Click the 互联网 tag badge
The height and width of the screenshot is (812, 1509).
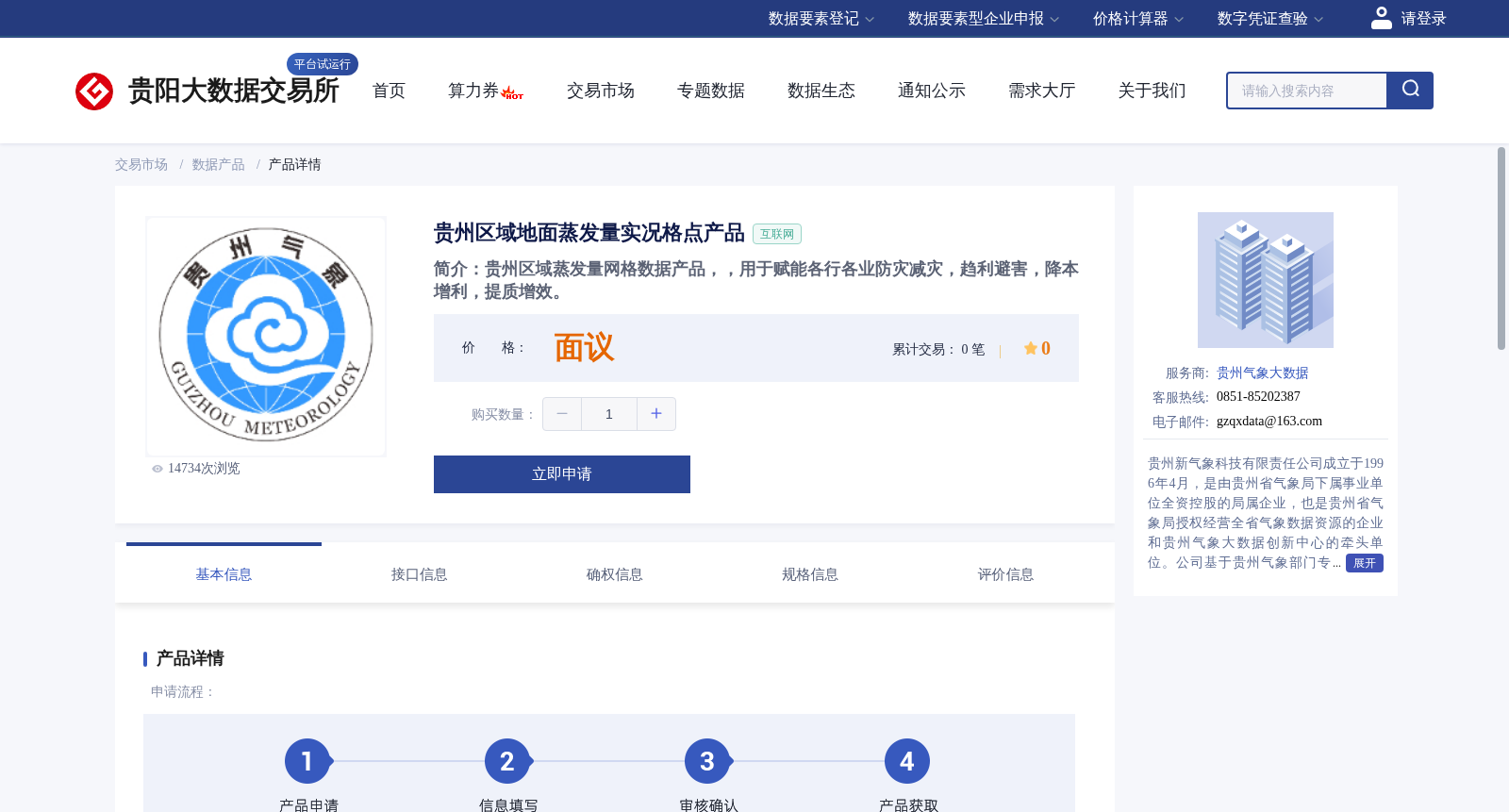777,234
